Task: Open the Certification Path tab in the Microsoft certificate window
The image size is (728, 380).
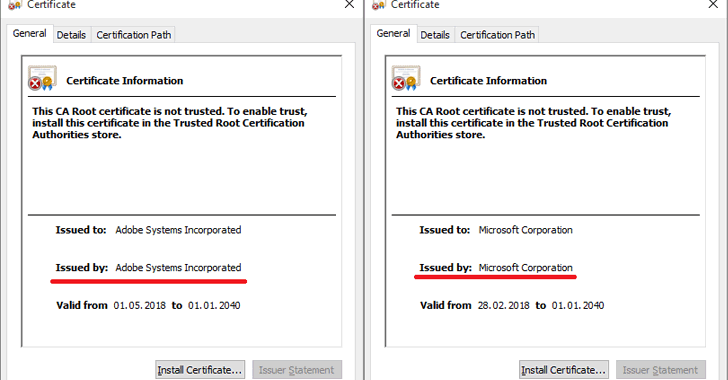Action: pyautogui.click(x=497, y=35)
